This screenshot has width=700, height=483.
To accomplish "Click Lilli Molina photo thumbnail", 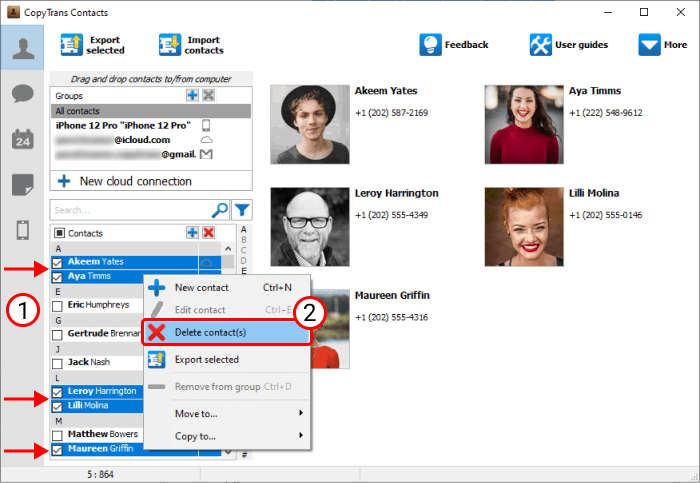I will pos(524,227).
